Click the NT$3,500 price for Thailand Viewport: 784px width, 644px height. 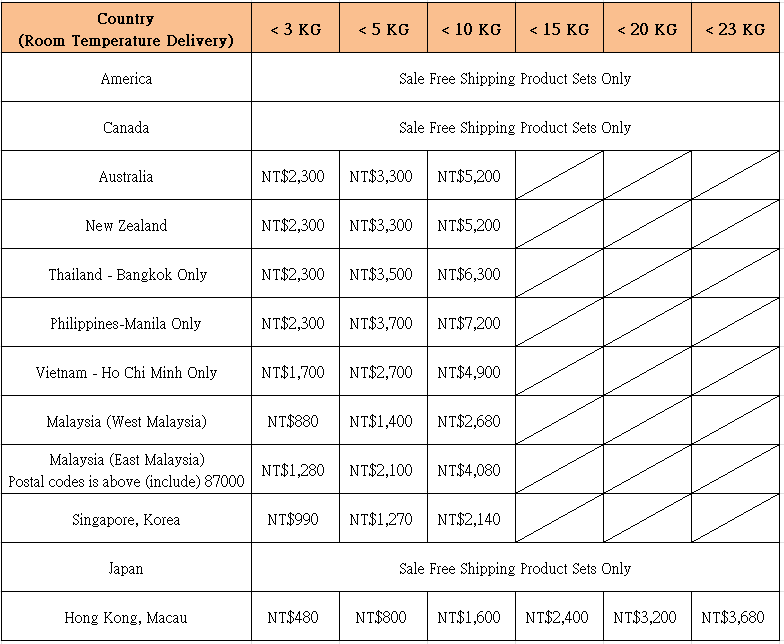(381, 274)
